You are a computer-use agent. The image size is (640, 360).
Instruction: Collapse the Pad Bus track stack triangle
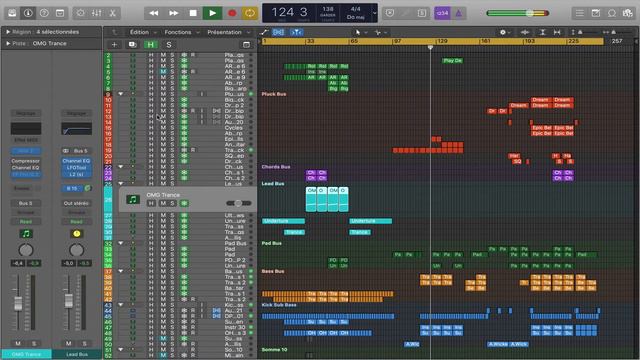(x=121, y=243)
